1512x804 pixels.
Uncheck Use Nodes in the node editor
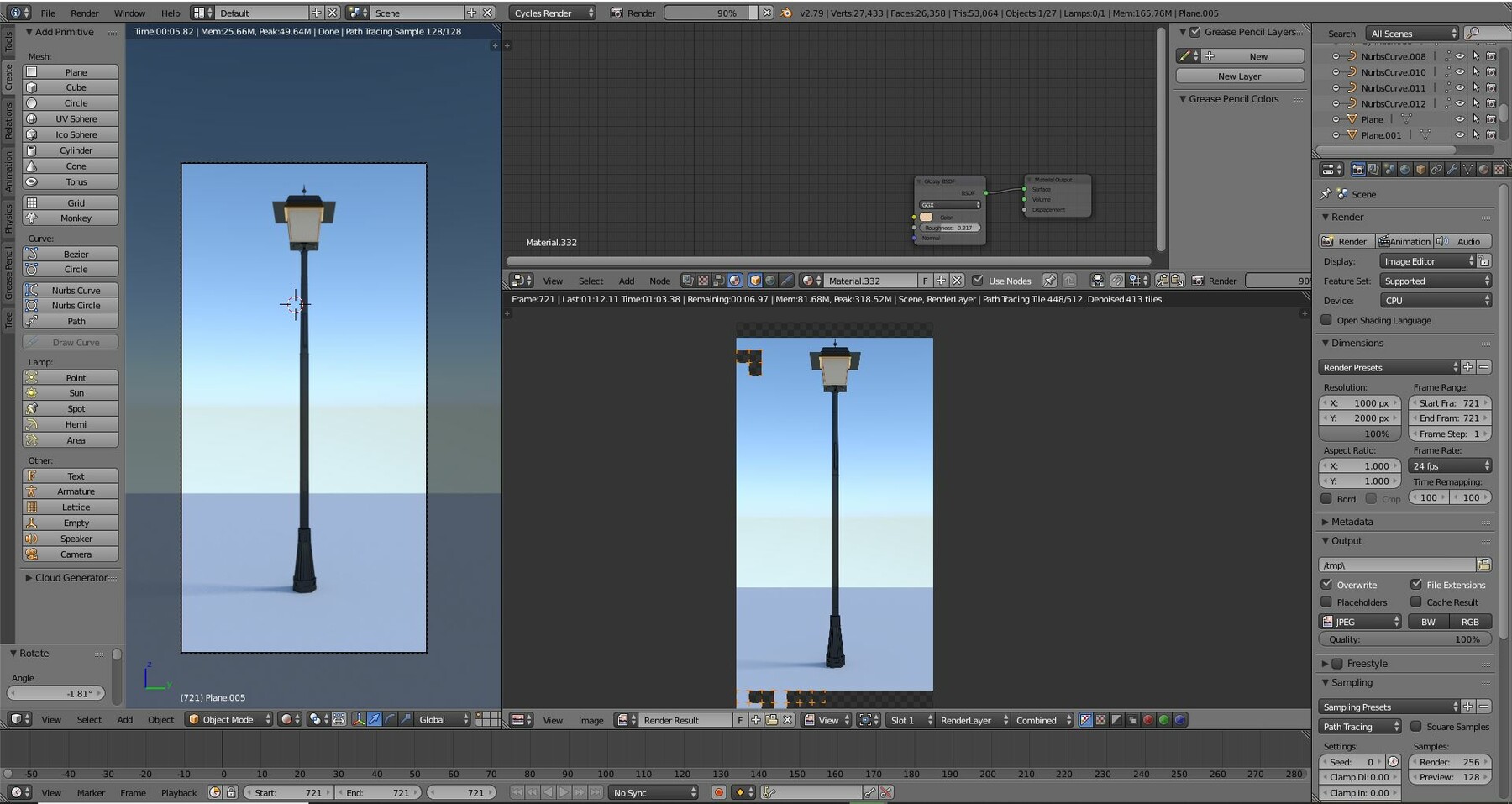point(979,281)
